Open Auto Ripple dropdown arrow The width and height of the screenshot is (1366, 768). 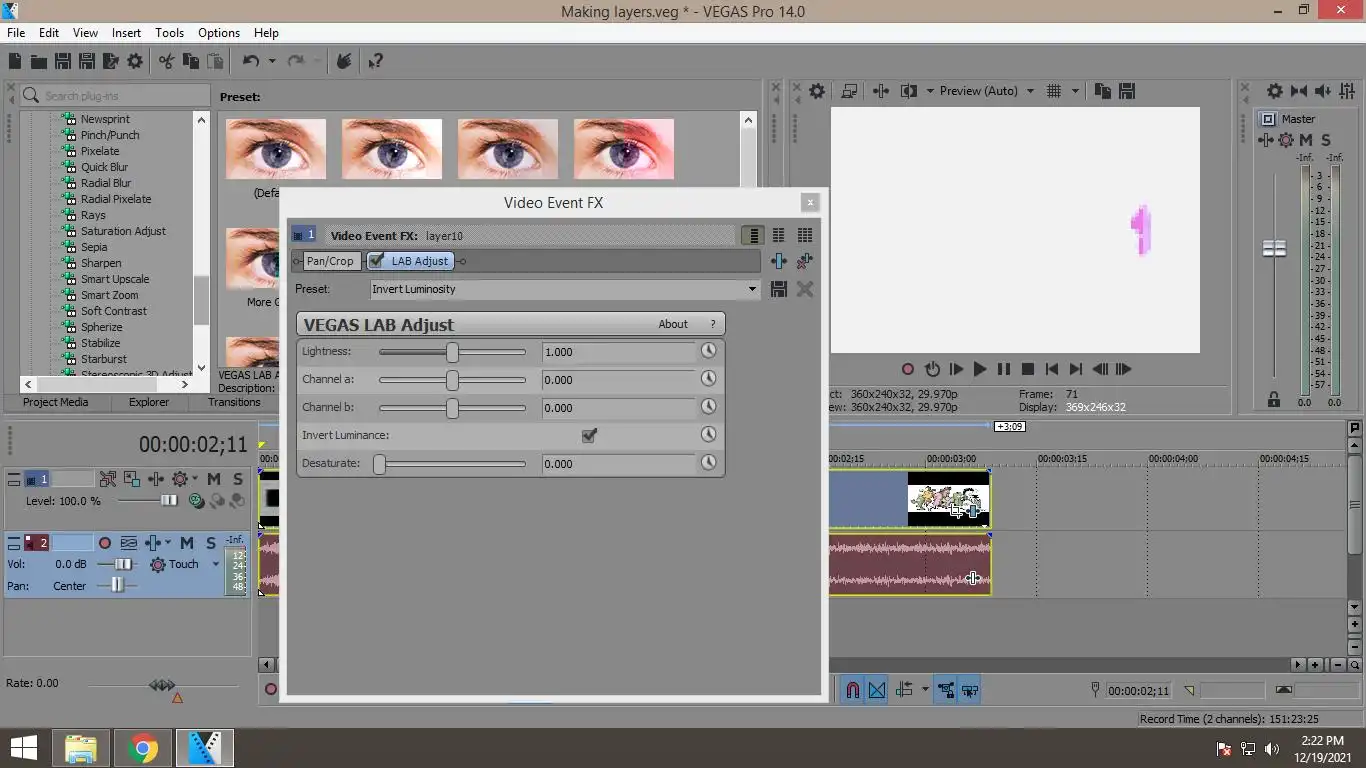pos(925,690)
